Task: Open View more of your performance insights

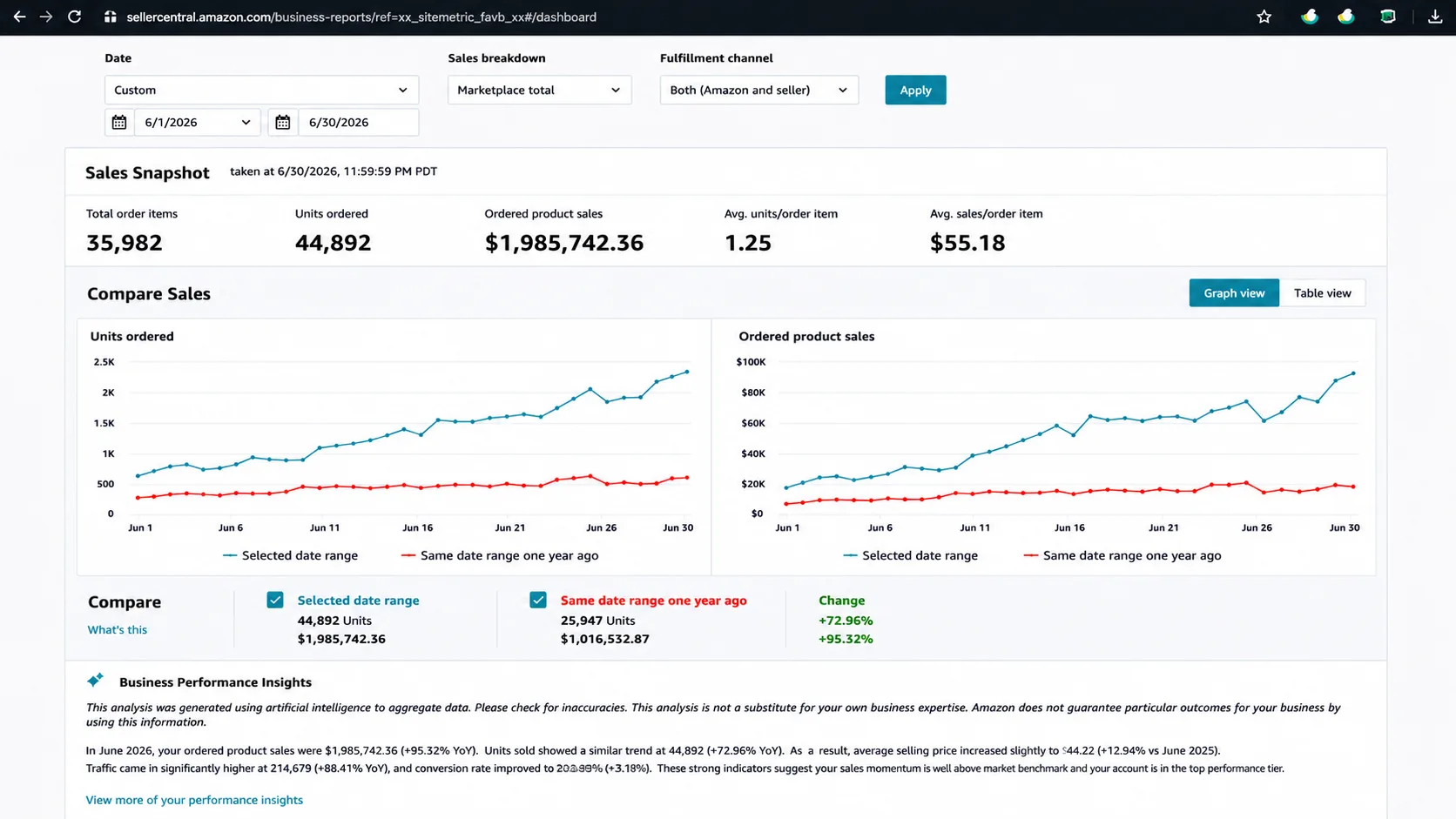Action: point(194,800)
